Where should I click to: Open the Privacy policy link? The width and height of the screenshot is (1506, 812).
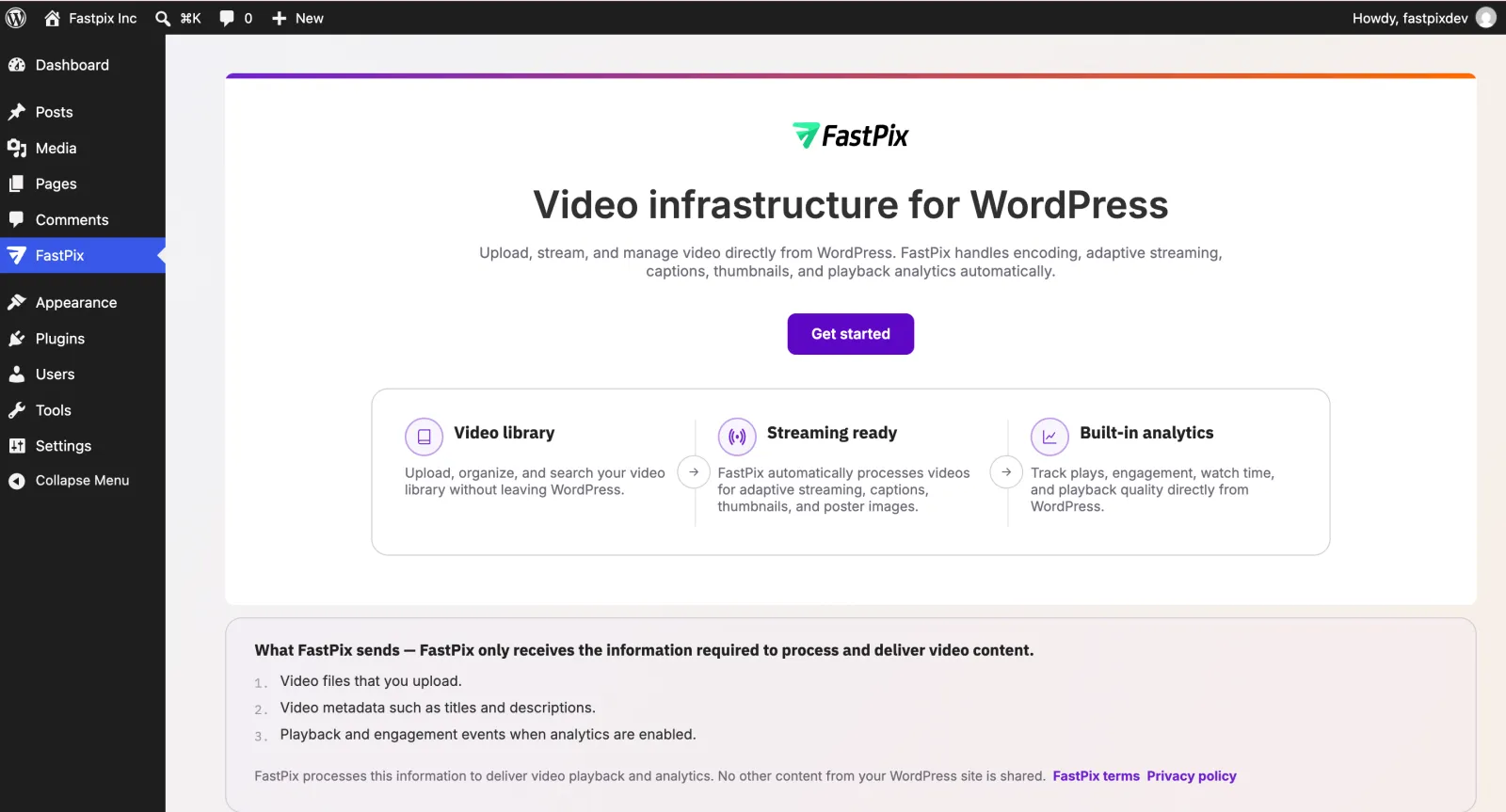[1192, 776]
